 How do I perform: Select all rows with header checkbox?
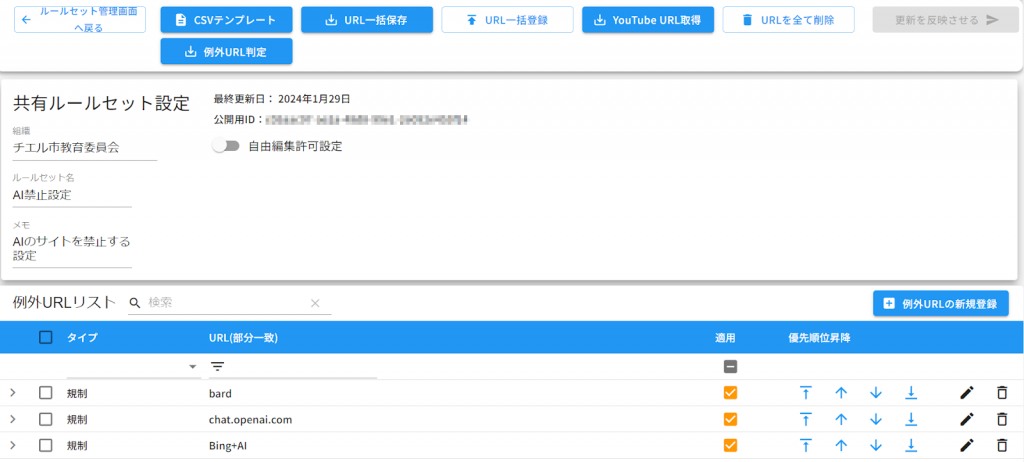tap(45, 338)
